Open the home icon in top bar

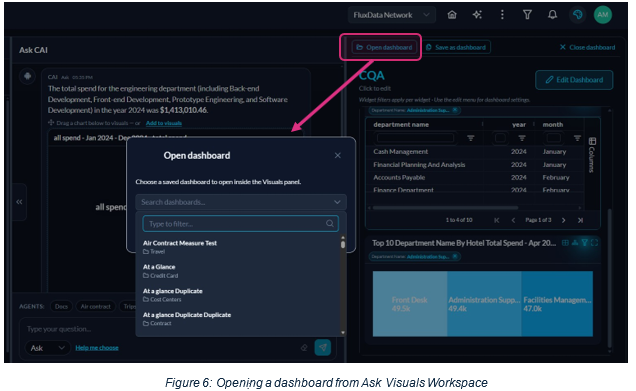point(452,15)
